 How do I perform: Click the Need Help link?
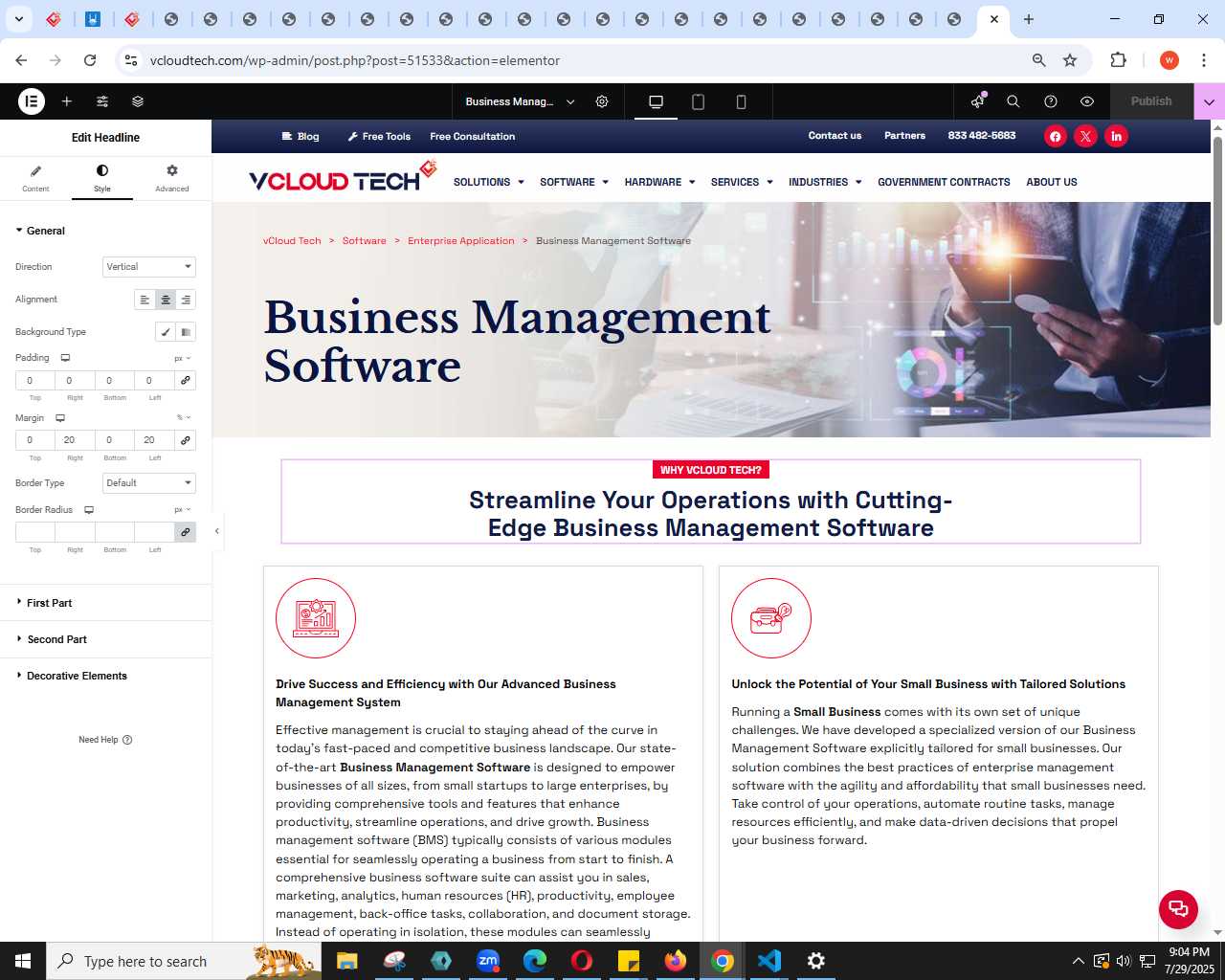pyautogui.click(x=105, y=740)
